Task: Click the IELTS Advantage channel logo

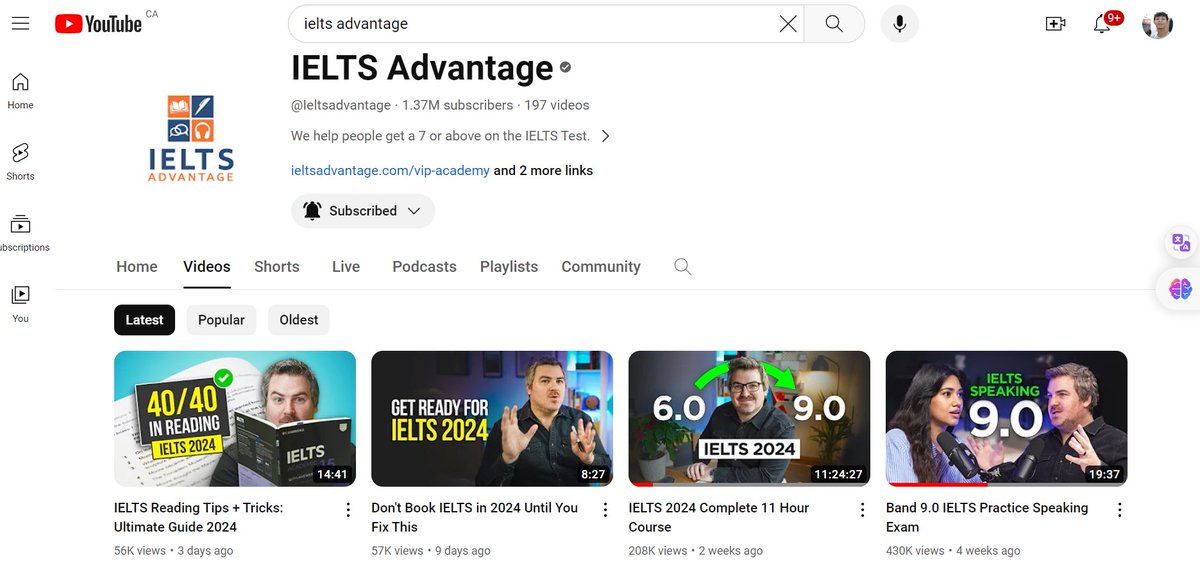Action: [190, 138]
